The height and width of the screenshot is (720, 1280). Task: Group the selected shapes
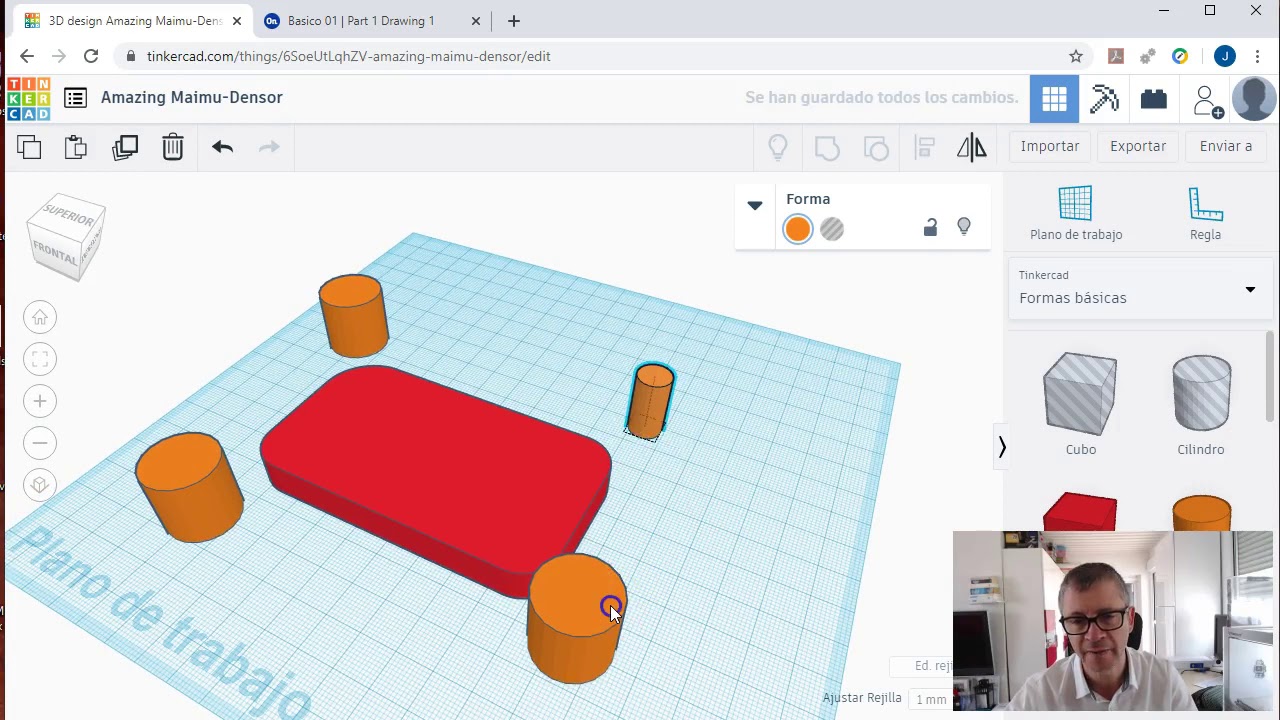click(827, 148)
